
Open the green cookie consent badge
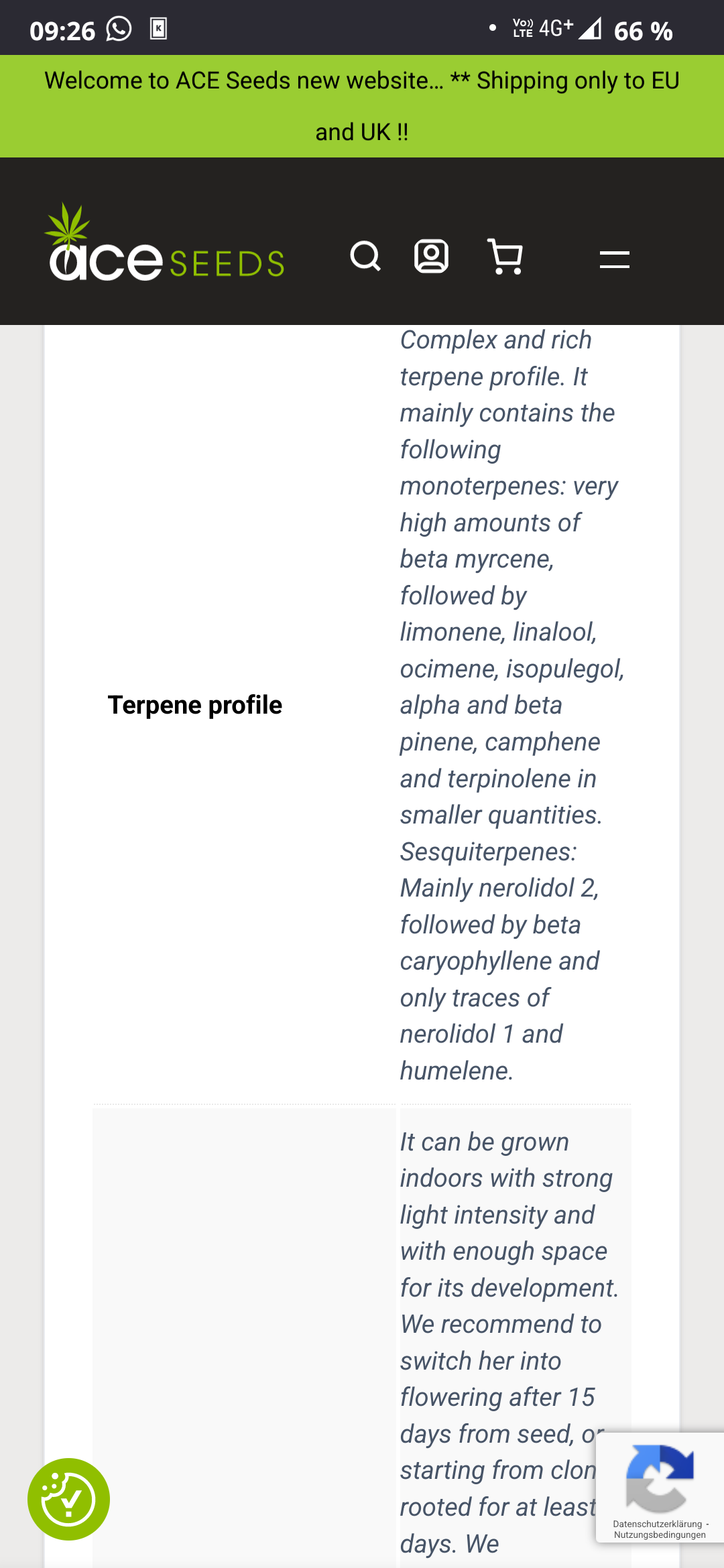[68, 1499]
